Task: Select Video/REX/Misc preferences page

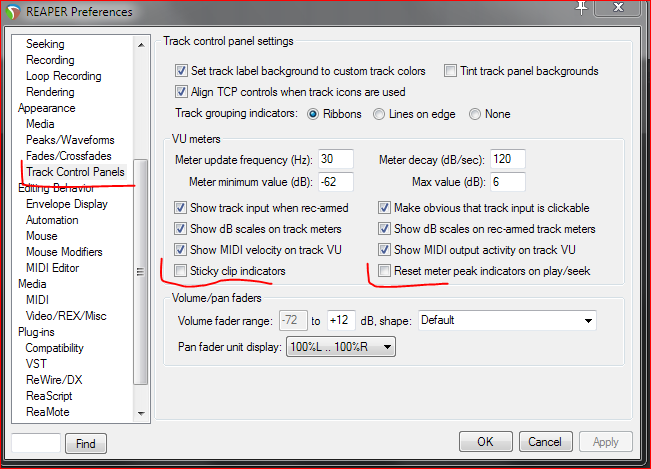Action: pyautogui.click(x=66, y=316)
